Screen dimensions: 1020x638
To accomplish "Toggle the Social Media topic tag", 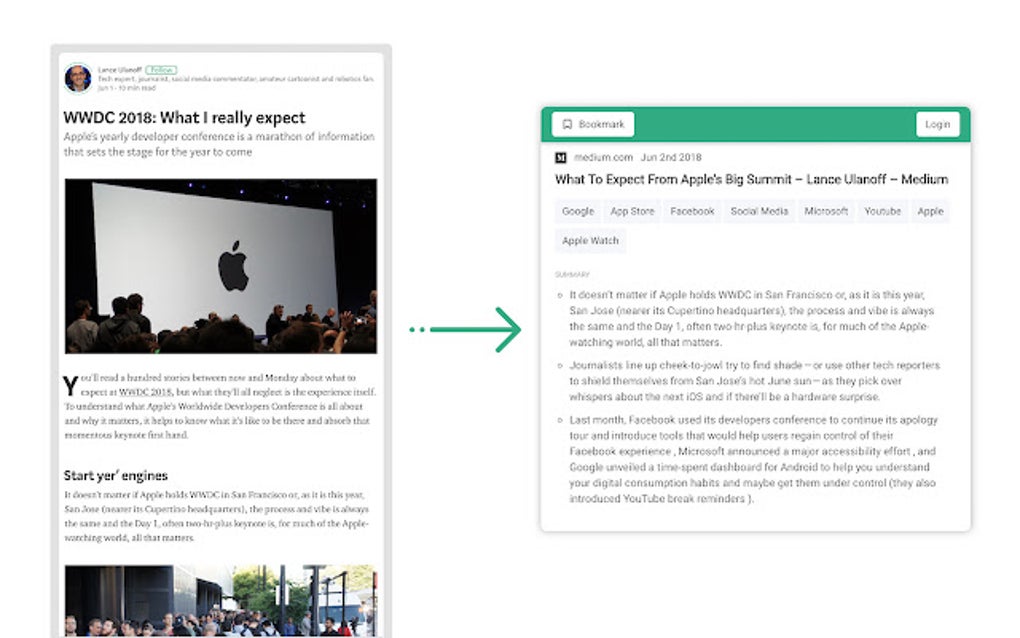I will 759,211.
